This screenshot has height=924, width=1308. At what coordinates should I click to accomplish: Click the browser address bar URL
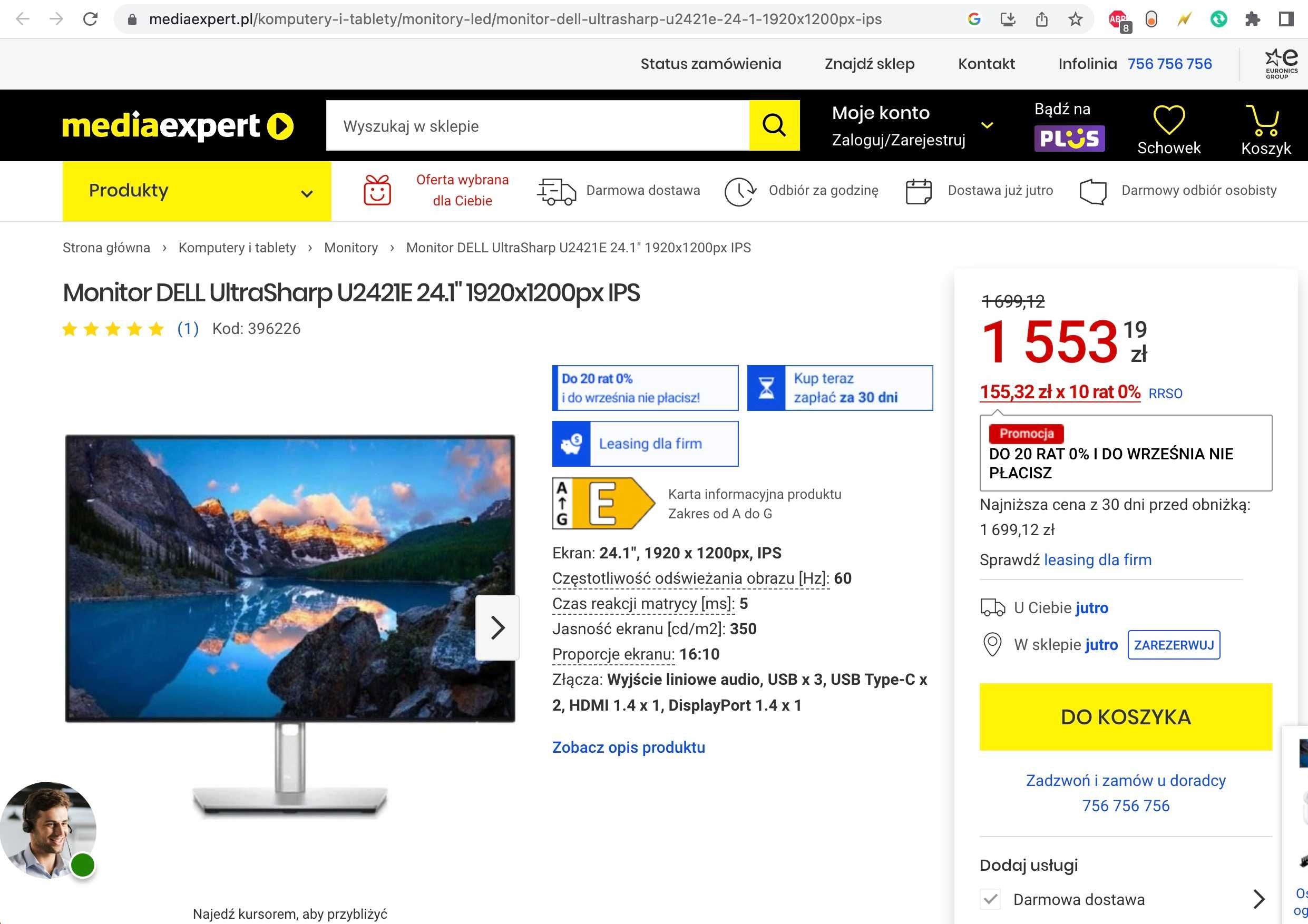click(514, 19)
